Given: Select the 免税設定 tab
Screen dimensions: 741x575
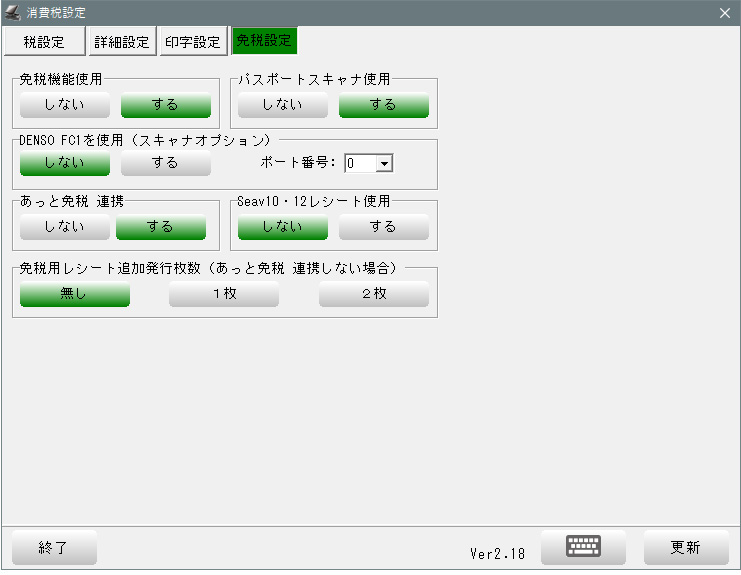Looking at the screenshot, I should [x=264, y=41].
